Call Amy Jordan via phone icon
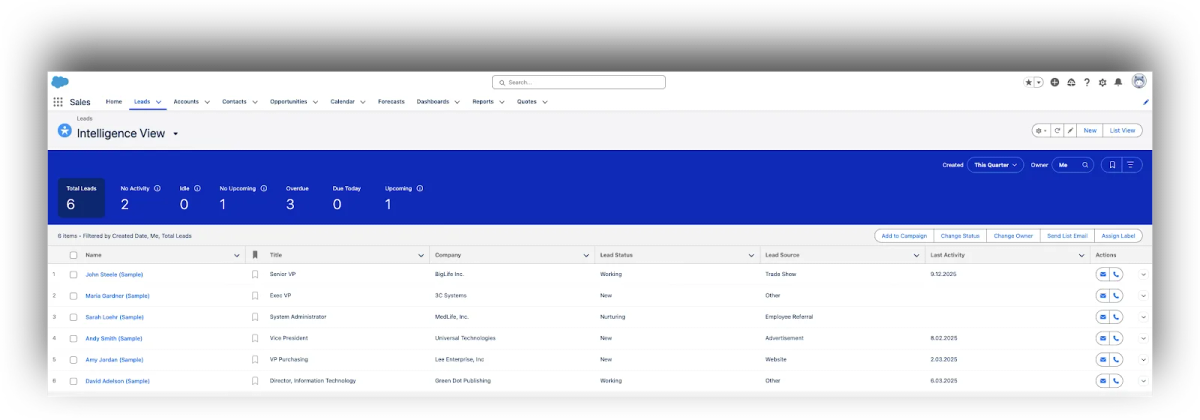The height and width of the screenshot is (420, 1200). tap(1116, 359)
